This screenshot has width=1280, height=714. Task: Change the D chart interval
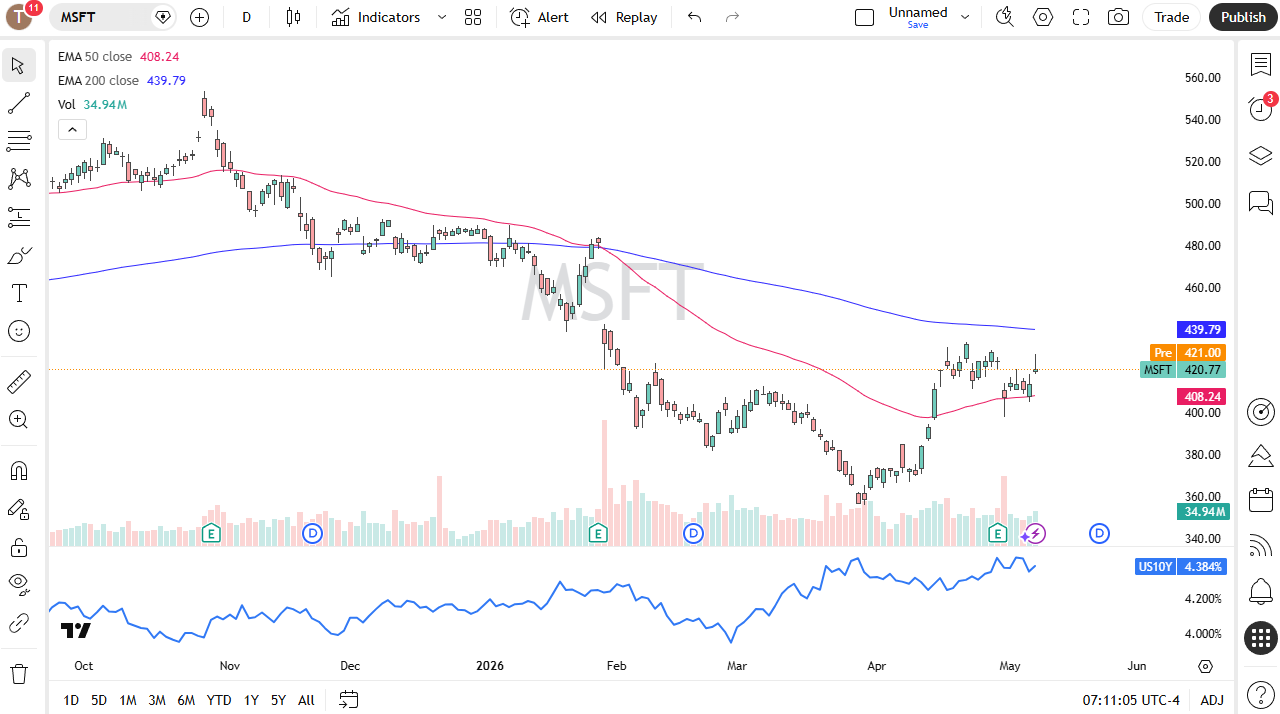(246, 17)
